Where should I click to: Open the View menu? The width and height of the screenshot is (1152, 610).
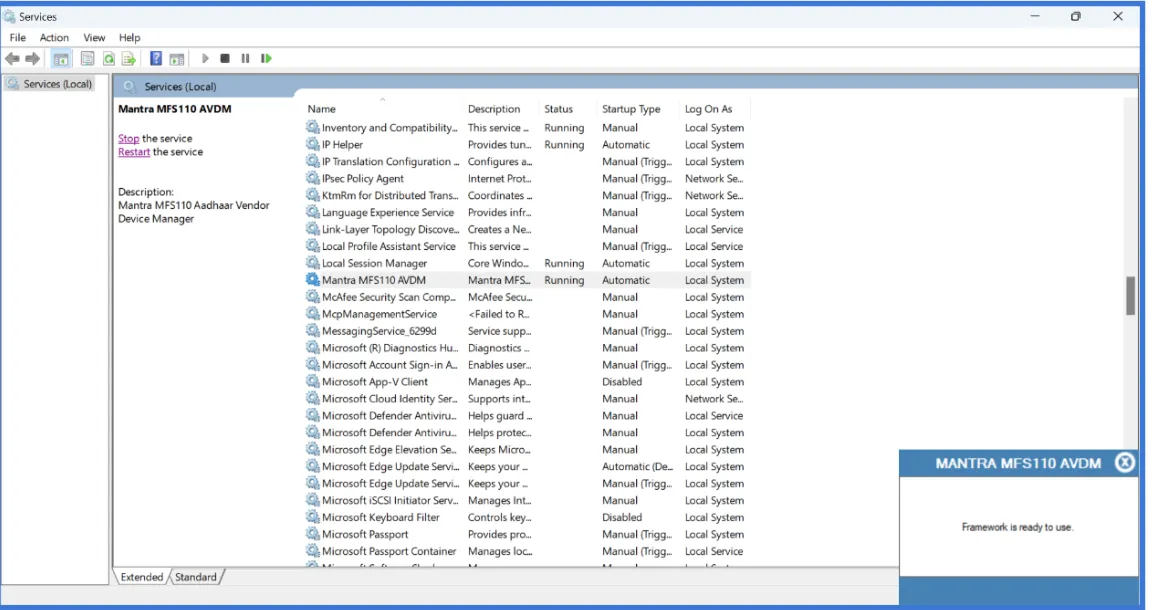pyautogui.click(x=94, y=38)
